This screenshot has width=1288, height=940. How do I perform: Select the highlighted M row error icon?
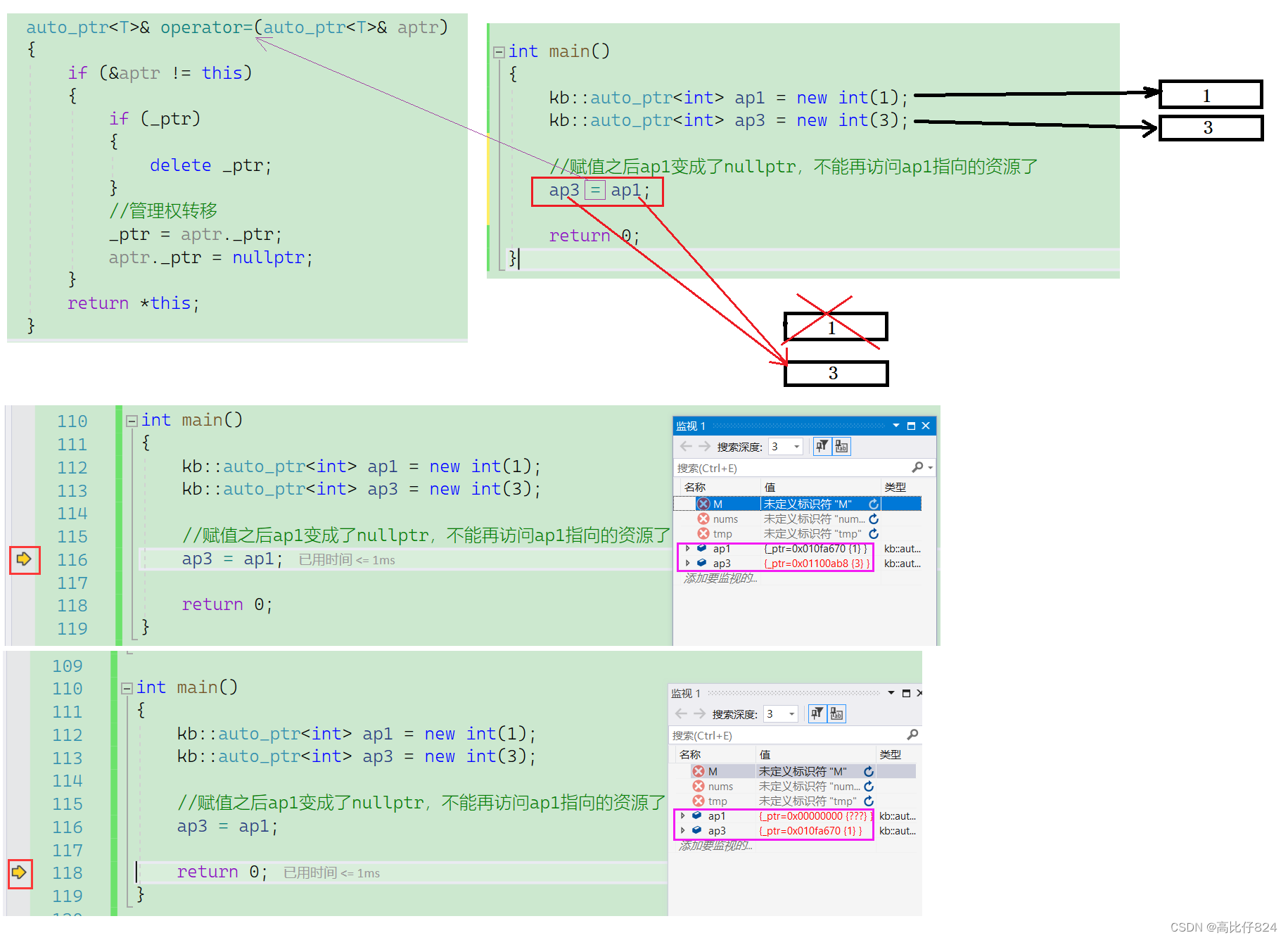click(703, 504)
